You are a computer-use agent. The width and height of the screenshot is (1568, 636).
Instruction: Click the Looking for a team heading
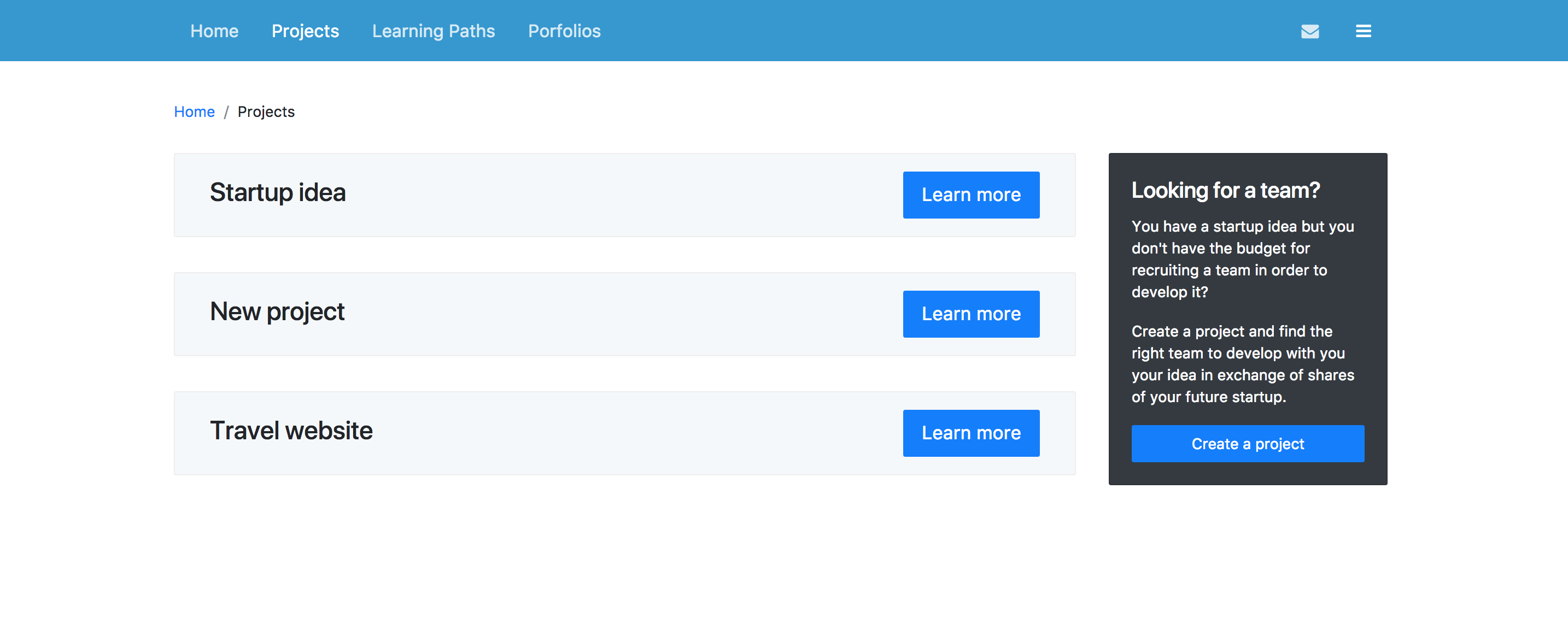click(x=1225, y=191)
